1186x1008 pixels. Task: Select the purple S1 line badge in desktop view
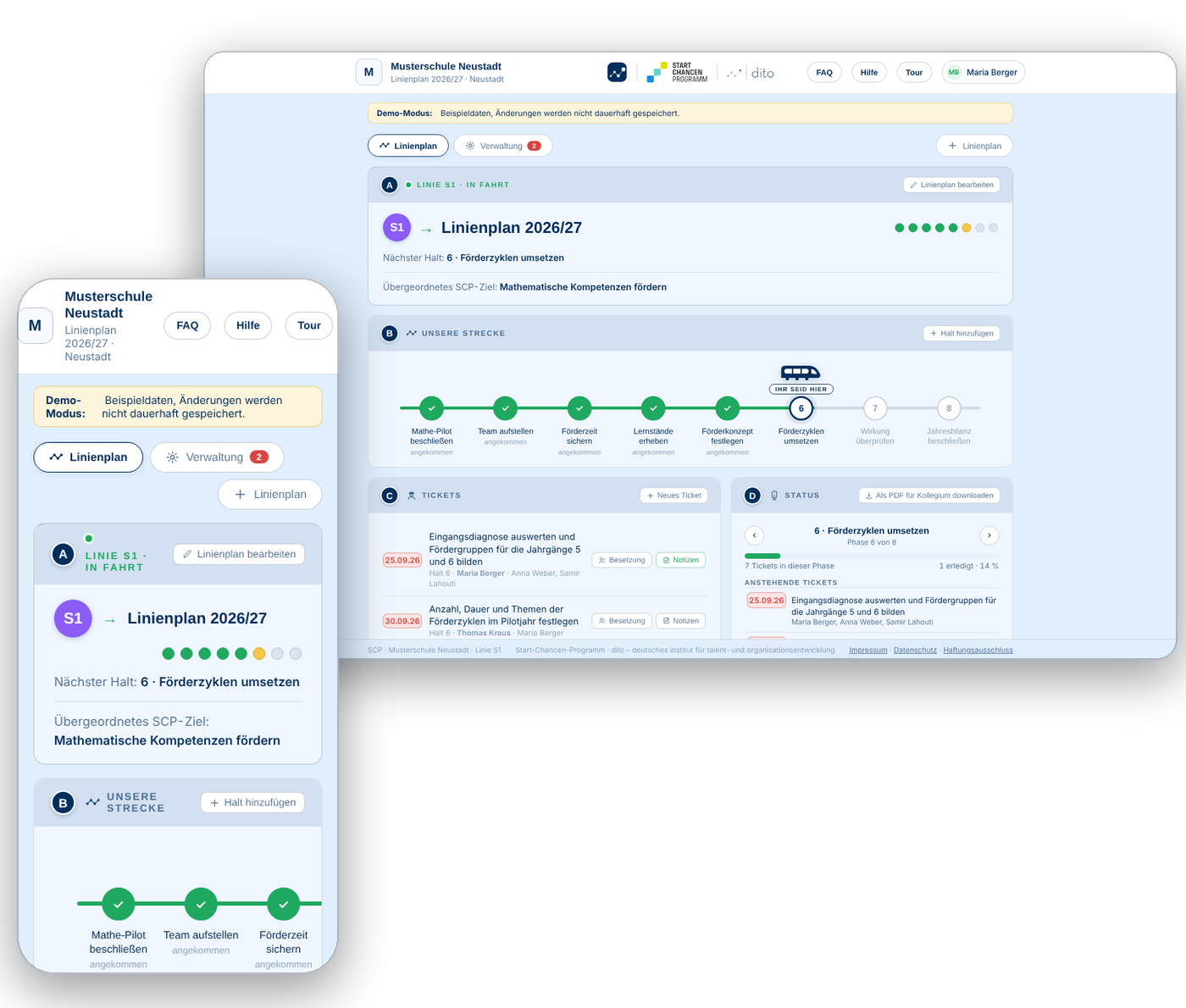[x=397, y=227]
